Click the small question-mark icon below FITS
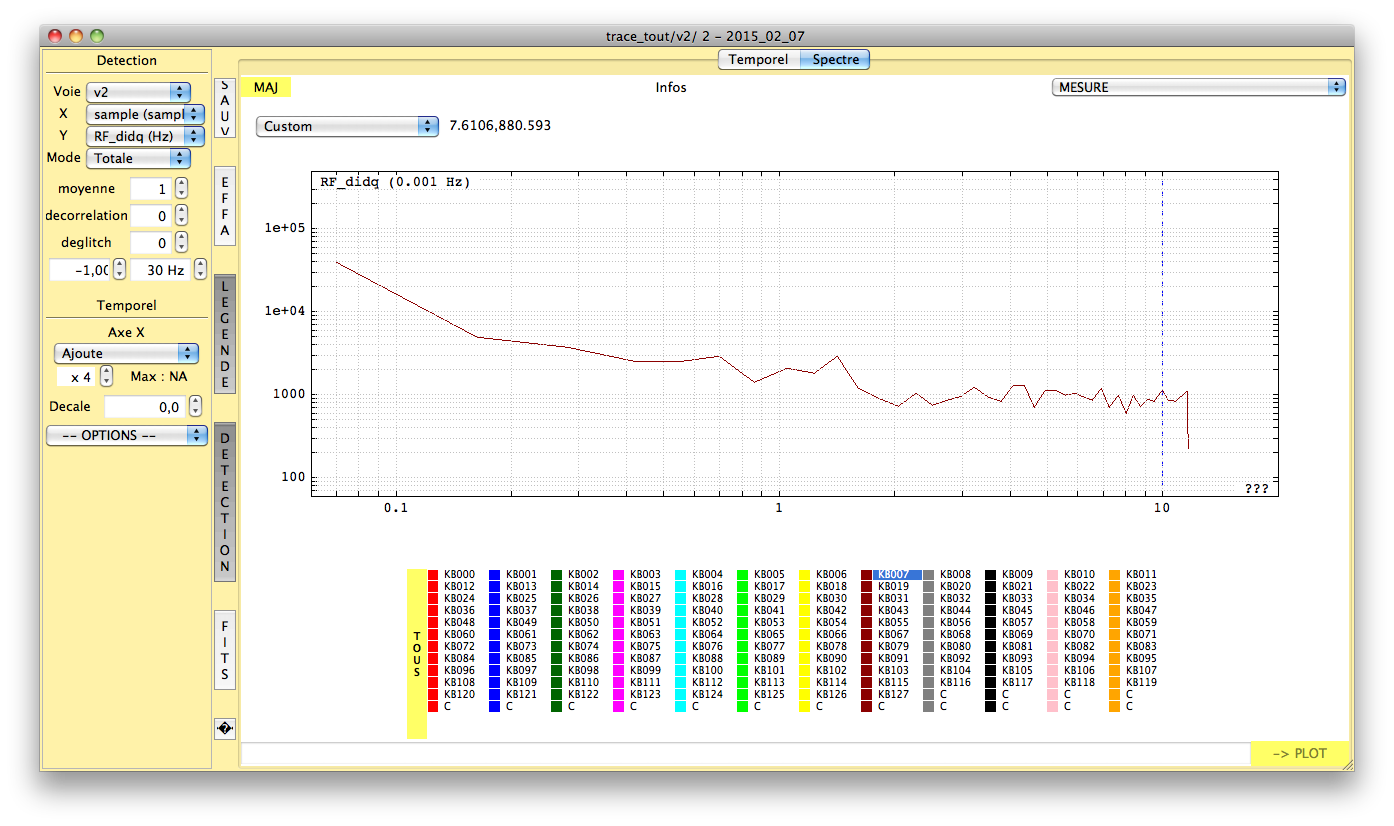 225,729
